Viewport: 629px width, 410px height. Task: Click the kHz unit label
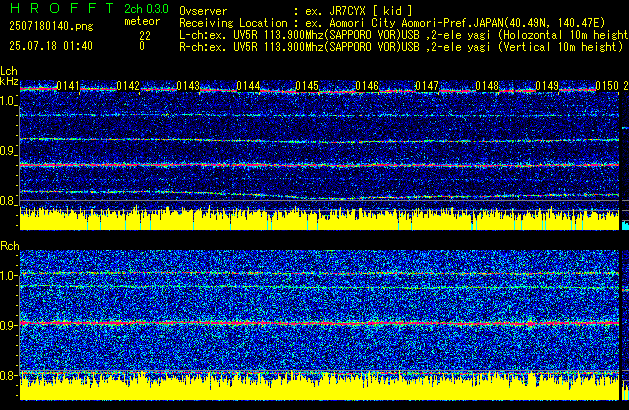9,81
